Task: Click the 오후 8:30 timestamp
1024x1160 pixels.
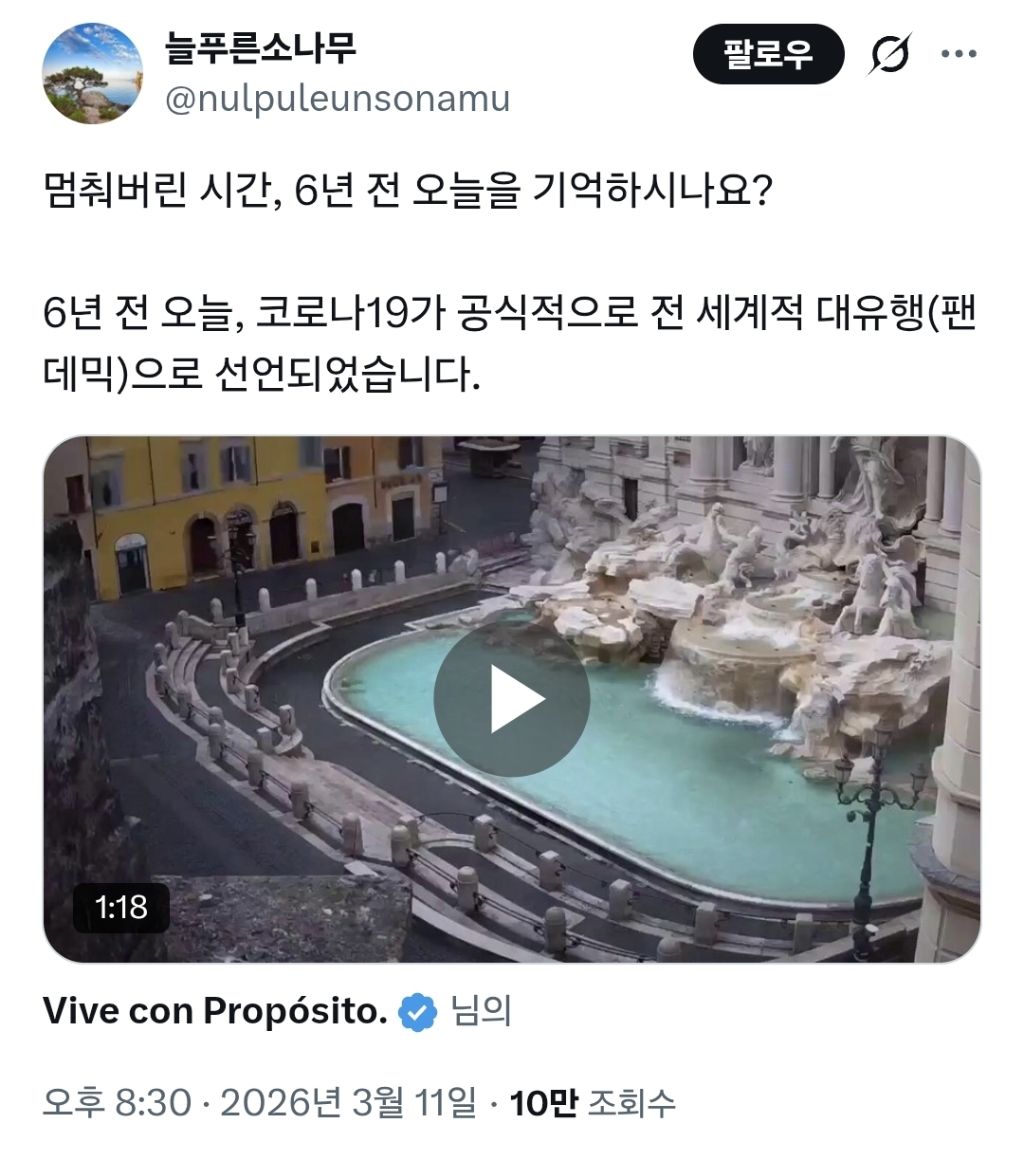Action: click(x=117, y=1103)
